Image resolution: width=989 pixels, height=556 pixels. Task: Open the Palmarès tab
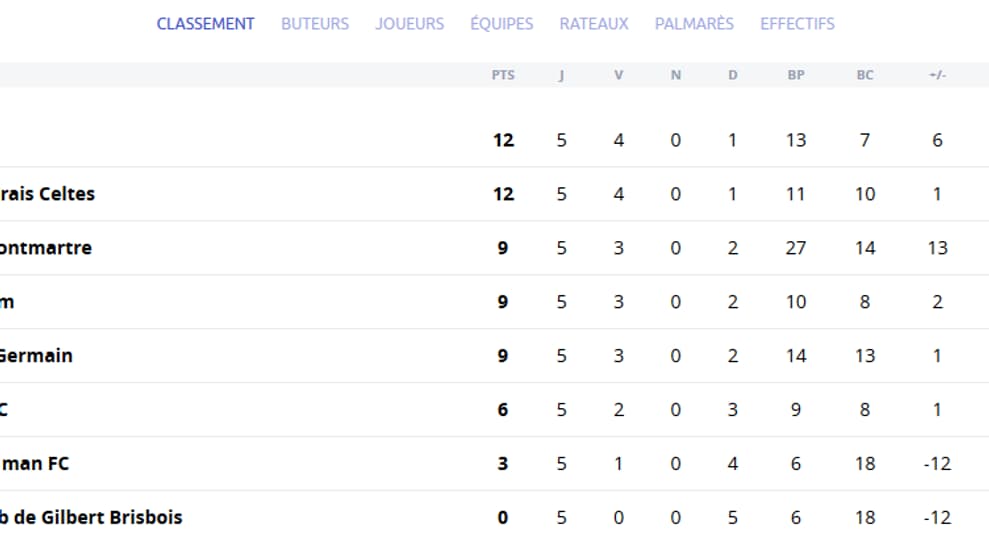tap(694, 24)
